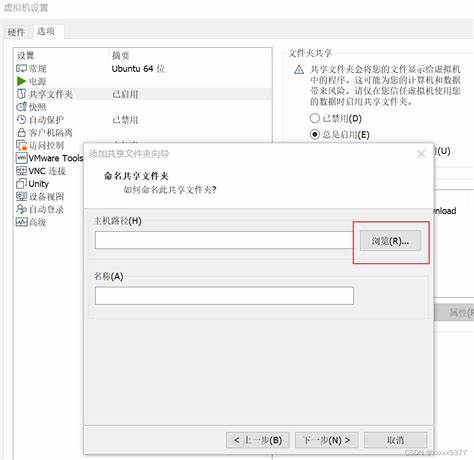This screenshot has width=474, height=460.
Task: Select the 常规 (General) settings icon
Action: click(x=21, y=69)
